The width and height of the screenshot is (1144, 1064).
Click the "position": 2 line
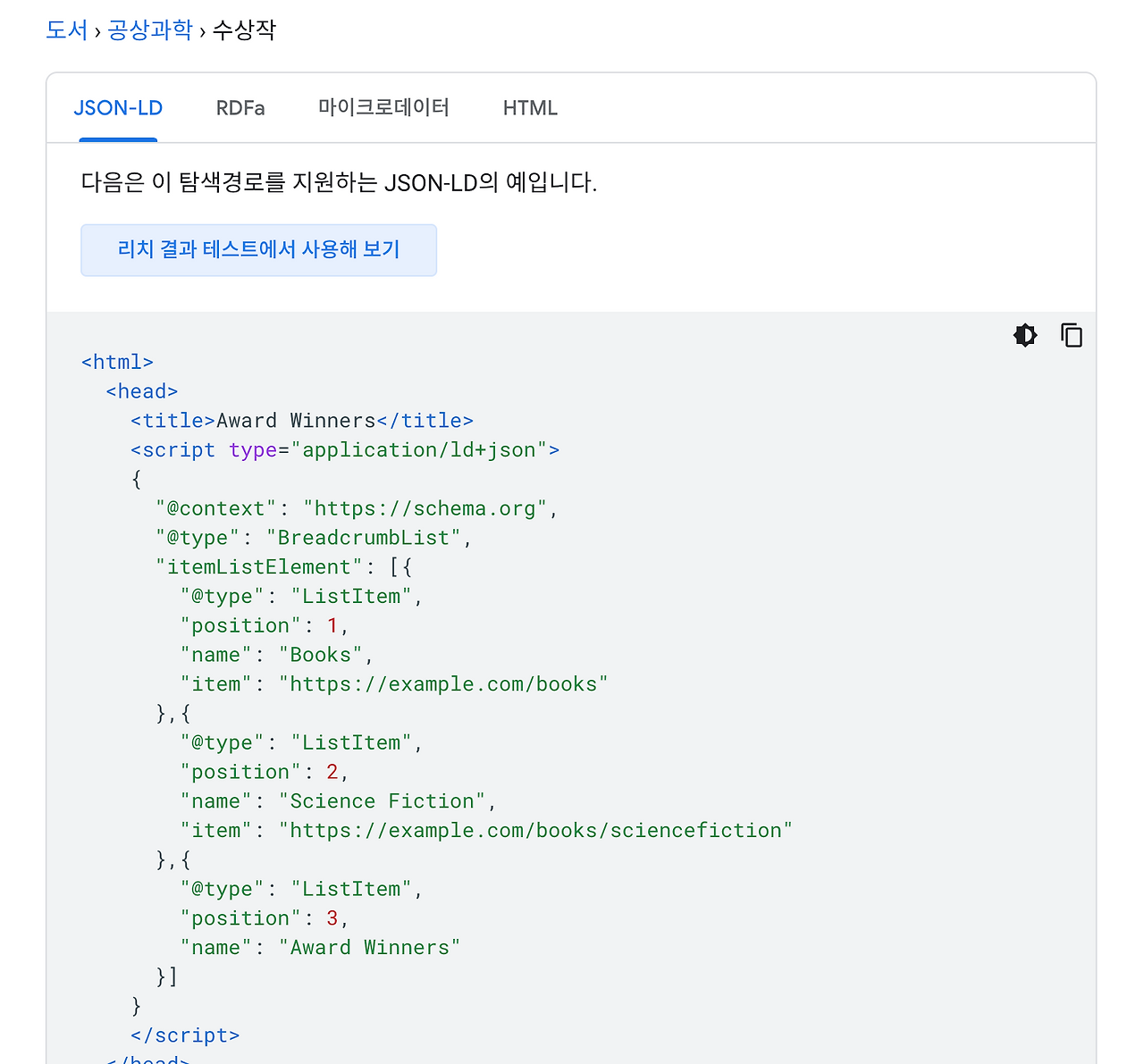click(x=265, y=772)
